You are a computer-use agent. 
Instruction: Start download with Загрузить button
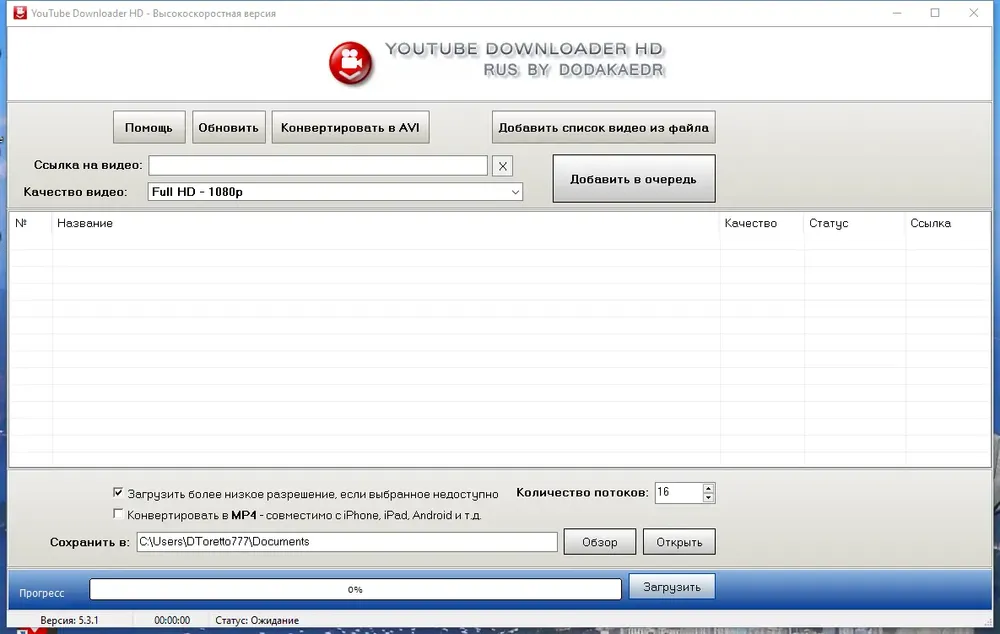tap(672, 587)
